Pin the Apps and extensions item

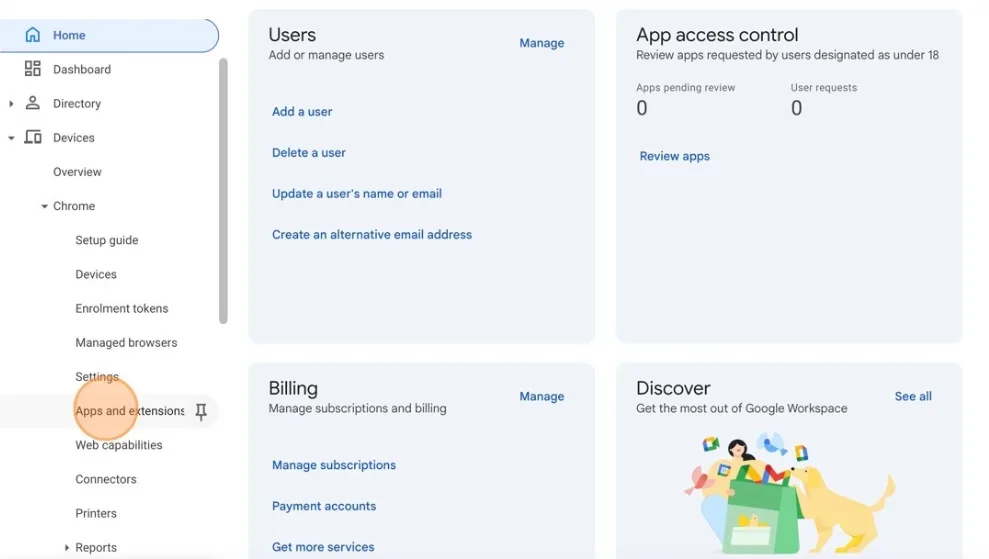pyautogui.click(x=201, y=411)
